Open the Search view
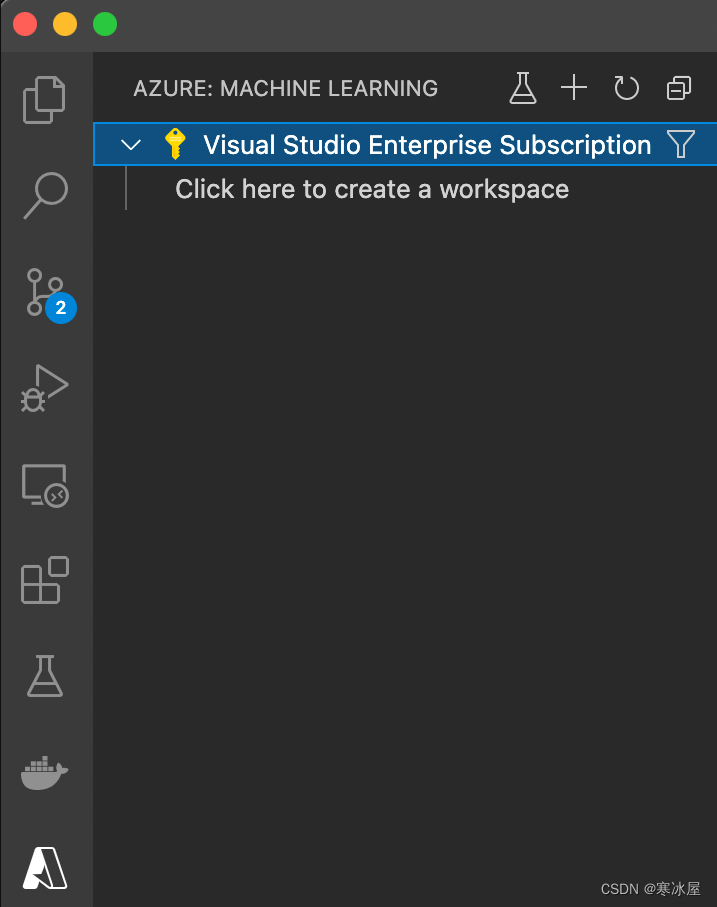Image resolution: width=717 pixels, height=907 pixels. pyautogui.click(x=44, y=197)
